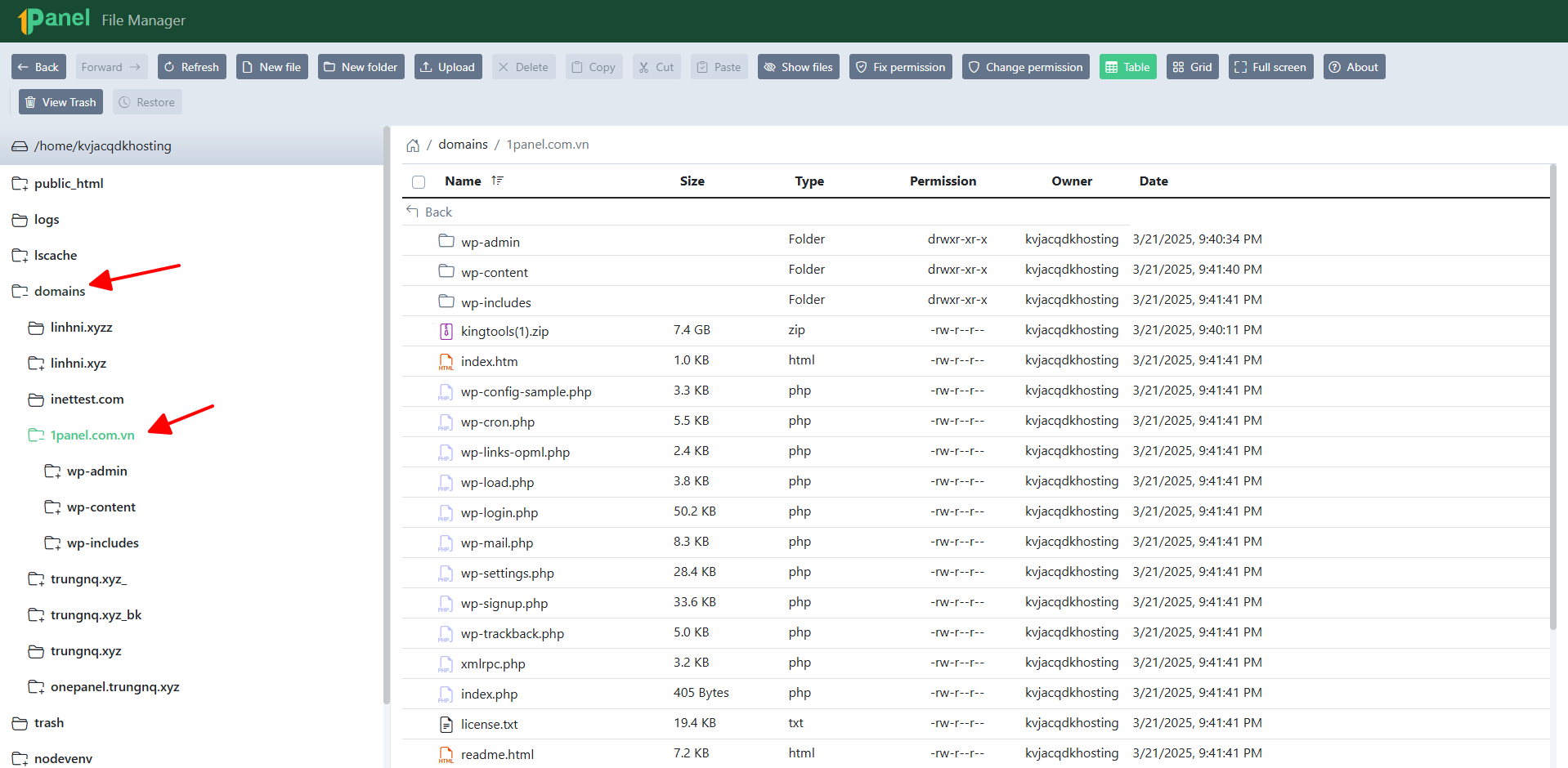
Task: Click the wp-includes folder icon in table
Action: pos(446,301)
